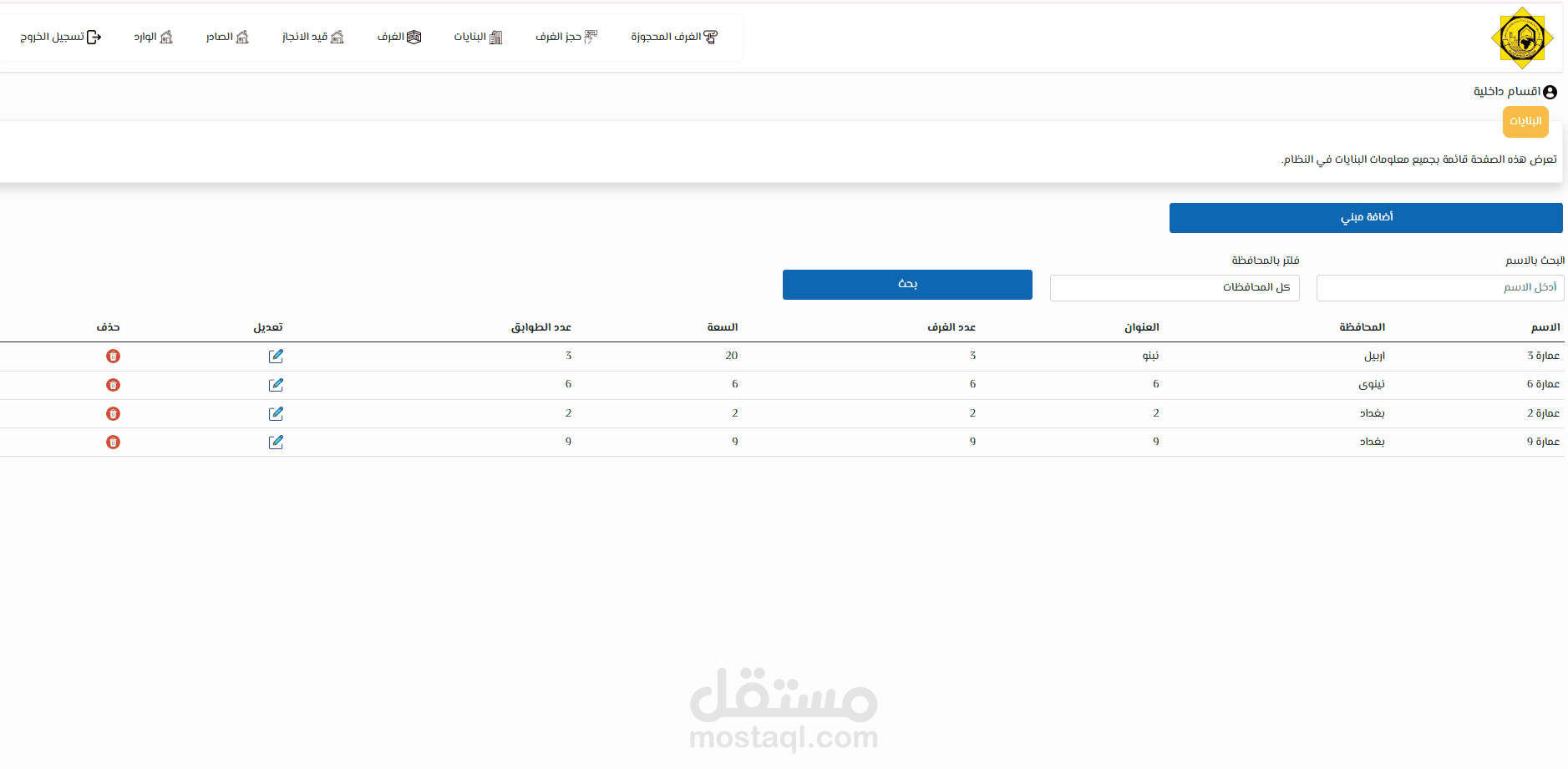Click the بحث search button
Image resolution: width=1568 pixels, height=769 pixels.
[x=907, y=284]
